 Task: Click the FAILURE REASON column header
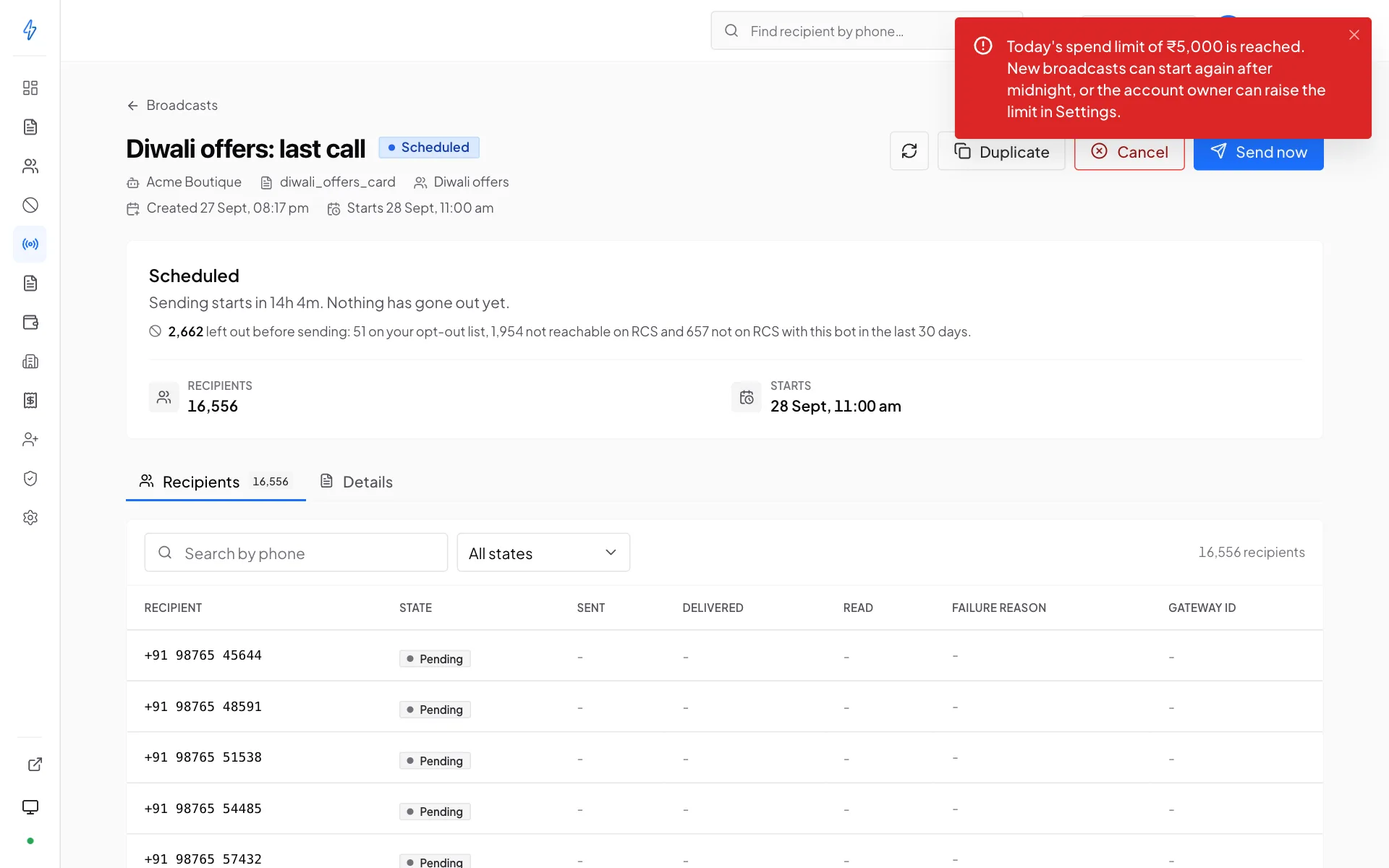pyautogui.click(x=998, y=608)
